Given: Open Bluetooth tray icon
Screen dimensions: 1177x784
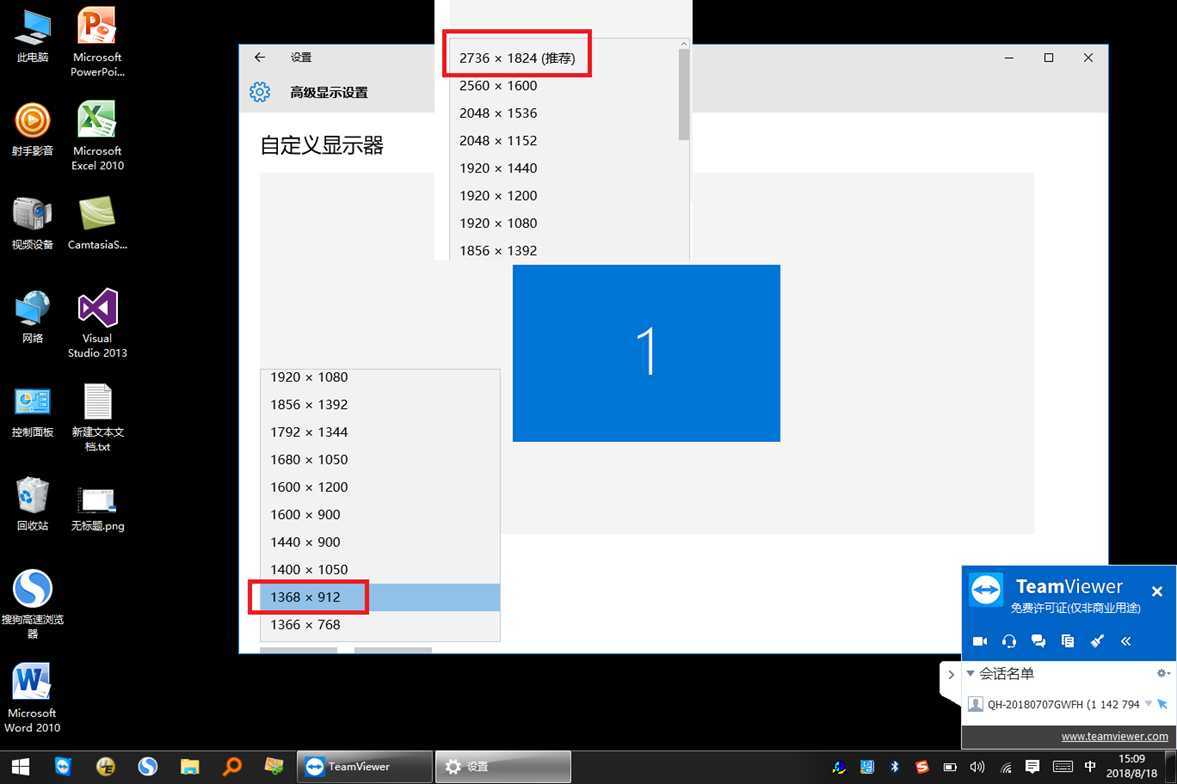Looking at the screenshot, I should click(894, 767).
